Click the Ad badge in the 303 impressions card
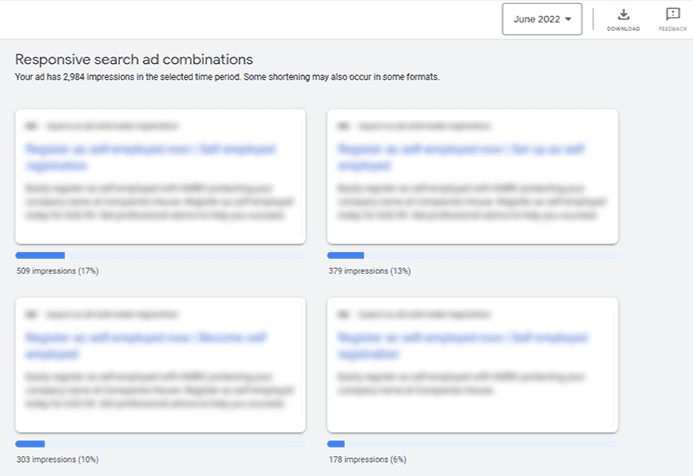The width and height of the screenshot is (693, 476). (x=31, y=314)
